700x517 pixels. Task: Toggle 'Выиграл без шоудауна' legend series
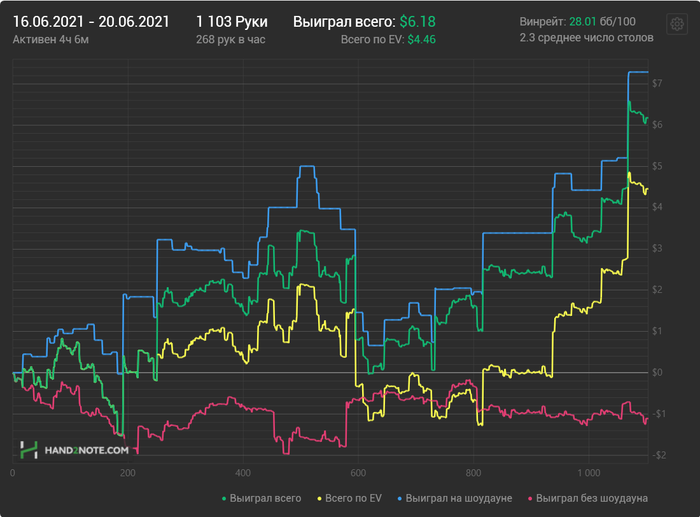[588, 498]
